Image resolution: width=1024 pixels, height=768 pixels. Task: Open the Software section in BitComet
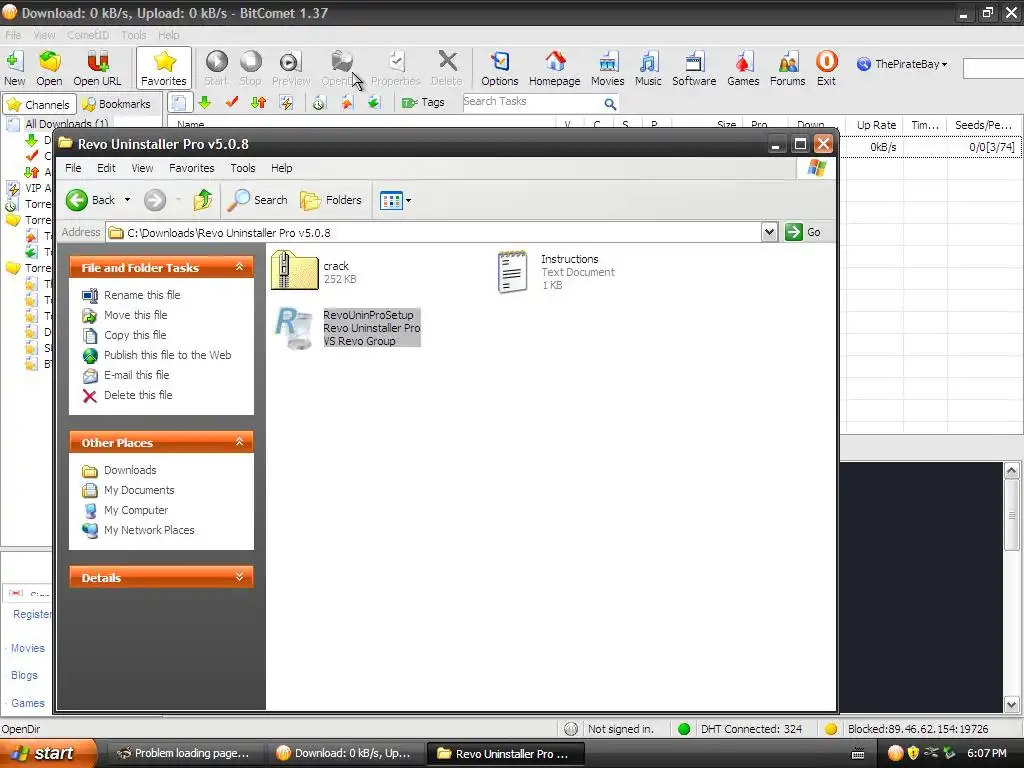click(x=694, y=68)
